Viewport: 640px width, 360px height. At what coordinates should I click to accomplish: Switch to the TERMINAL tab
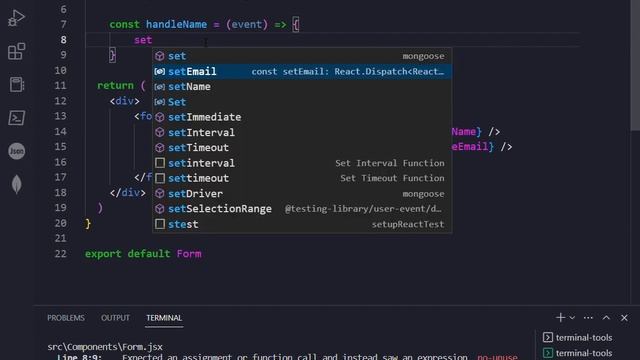coord(164,318)
